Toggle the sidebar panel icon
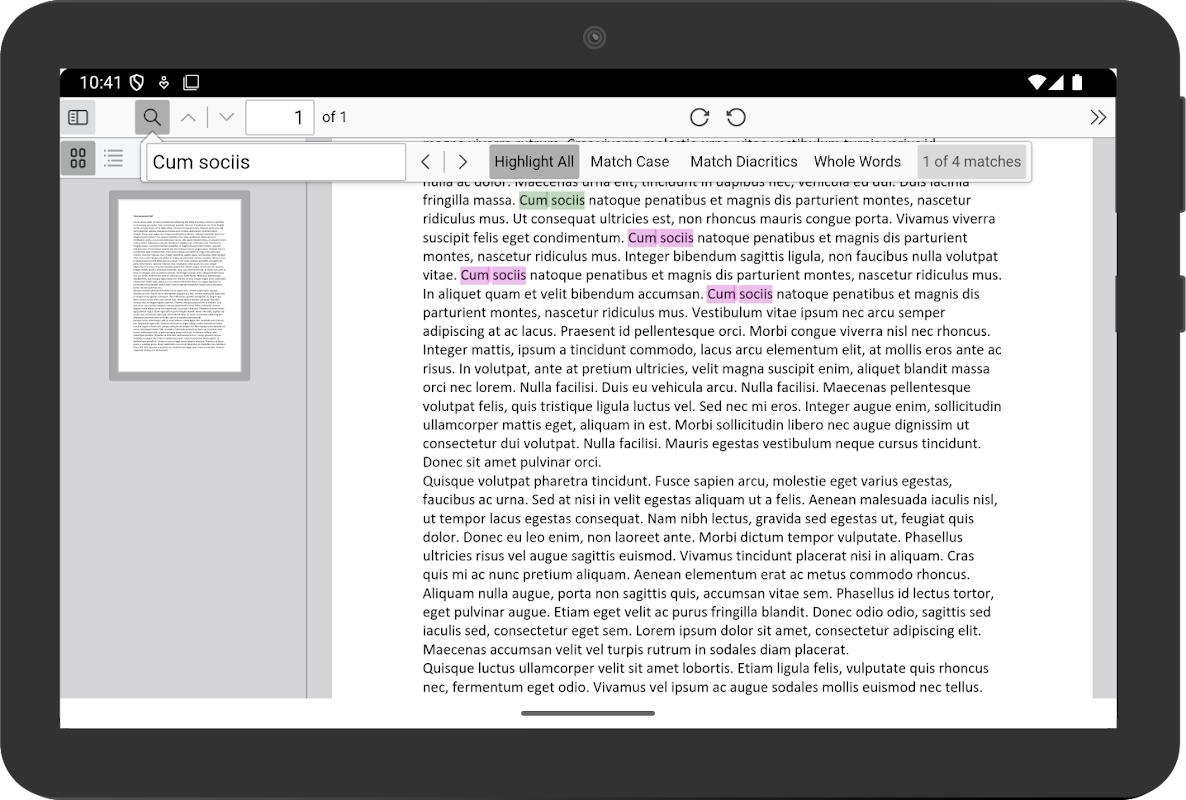The height and width of the screenshot is (800, 1186). coord(78,117)
